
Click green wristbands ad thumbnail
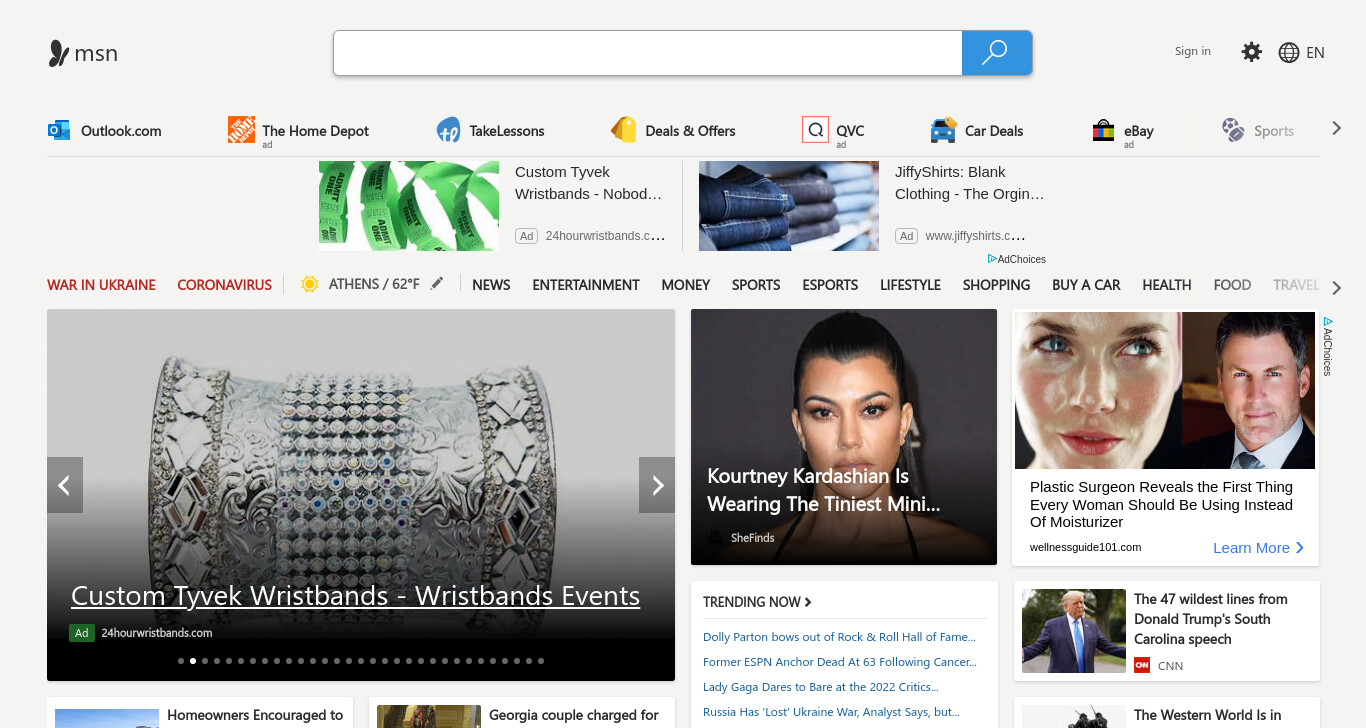(409, 206)
